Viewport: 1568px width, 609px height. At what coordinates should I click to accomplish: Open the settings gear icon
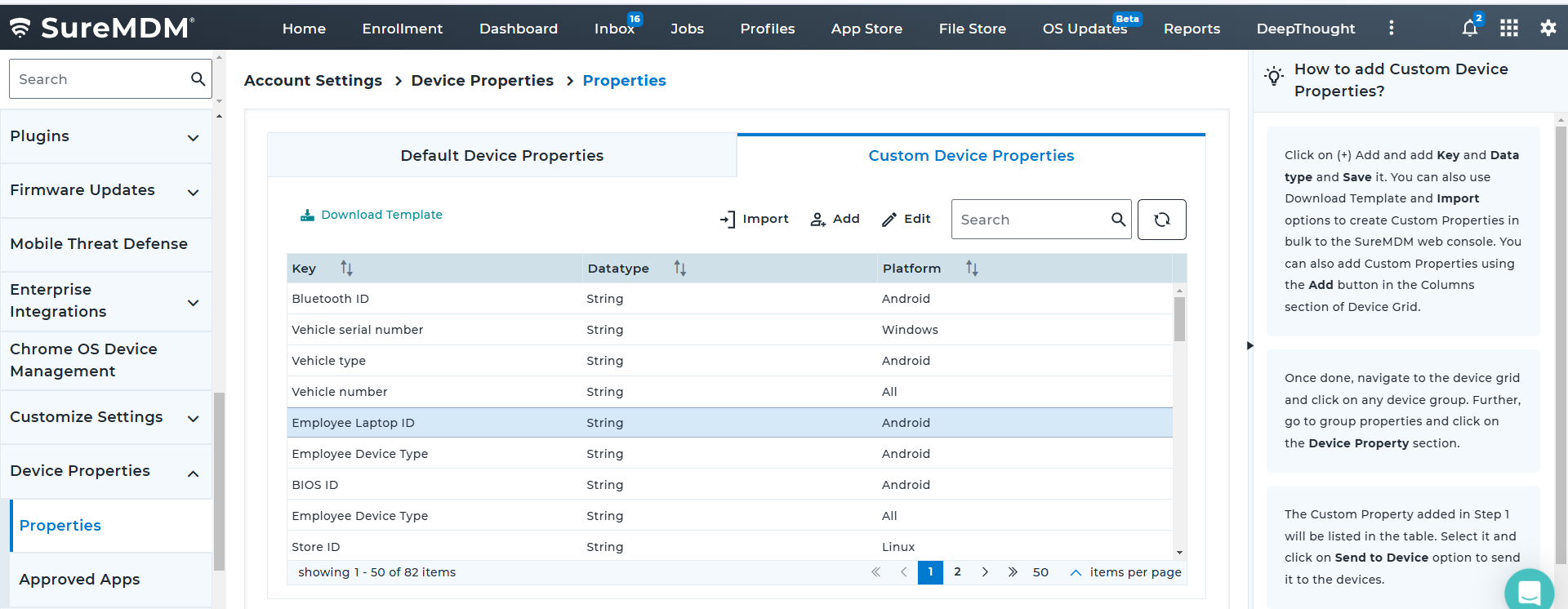point(1548,29)
